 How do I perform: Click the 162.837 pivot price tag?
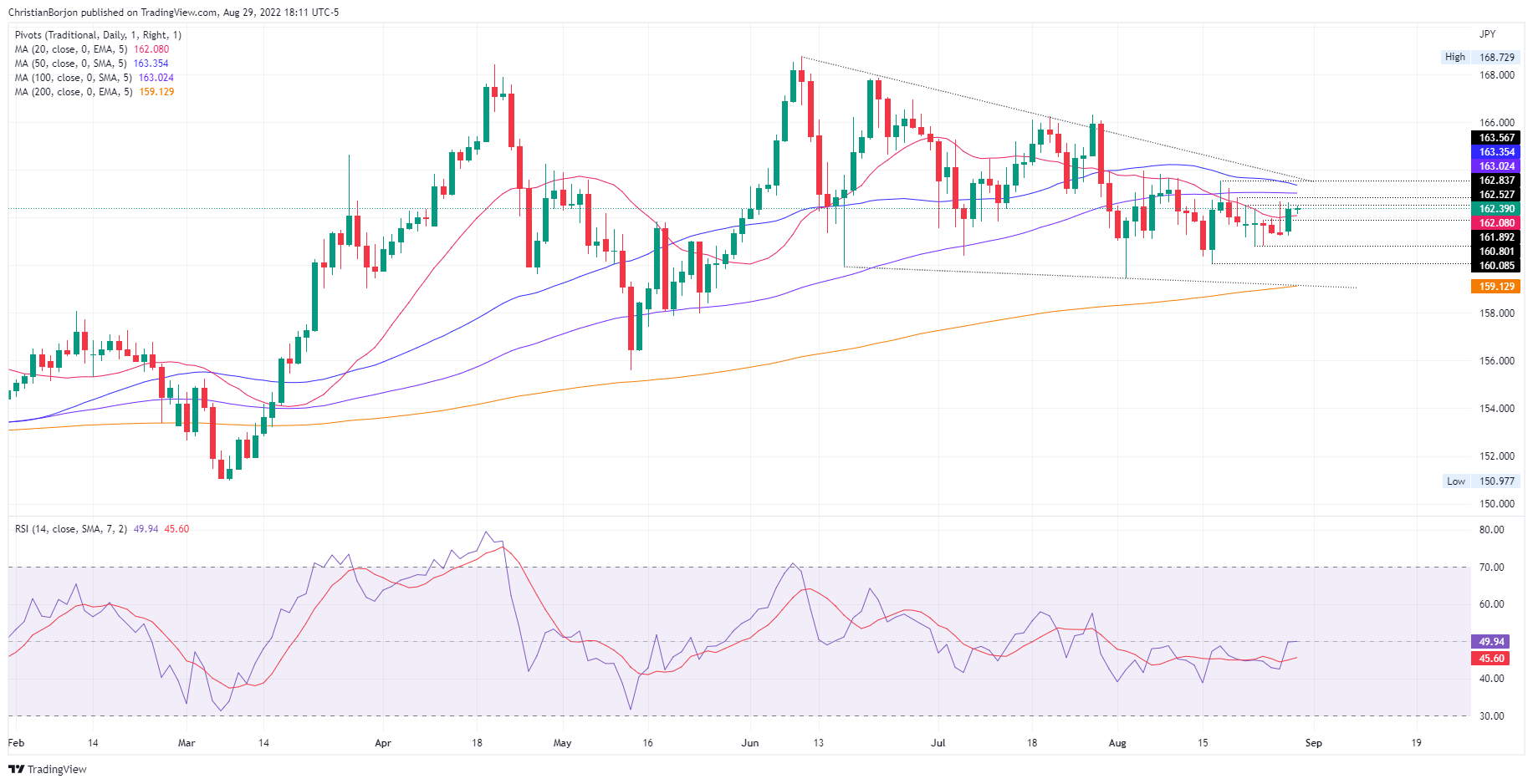pos(1496,181)
